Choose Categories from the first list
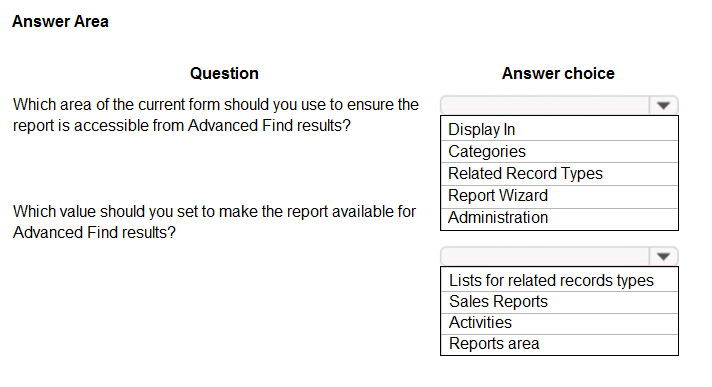 point(559,152)
